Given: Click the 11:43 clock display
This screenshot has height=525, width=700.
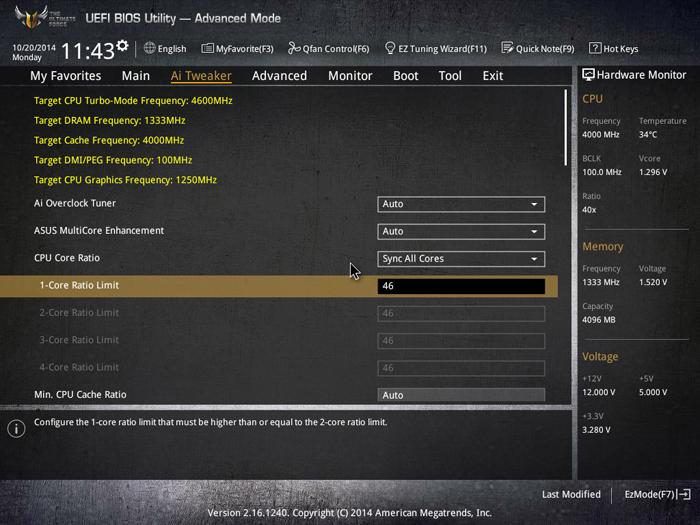Looking at the screenshot, I should tap(88, 51).
